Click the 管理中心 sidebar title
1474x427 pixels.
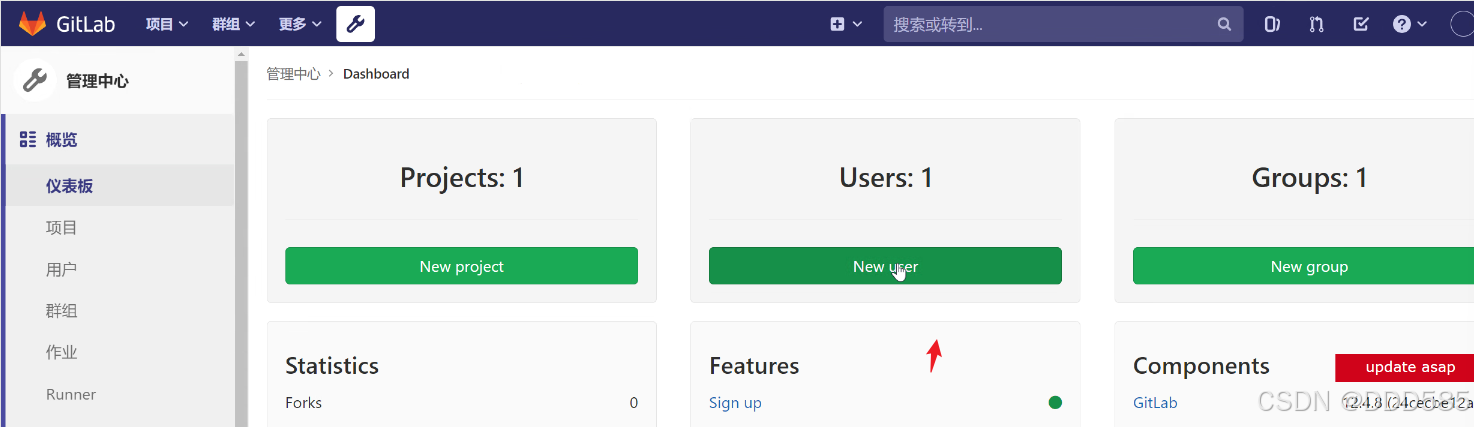pyautogui.click(x=97, y=81)
